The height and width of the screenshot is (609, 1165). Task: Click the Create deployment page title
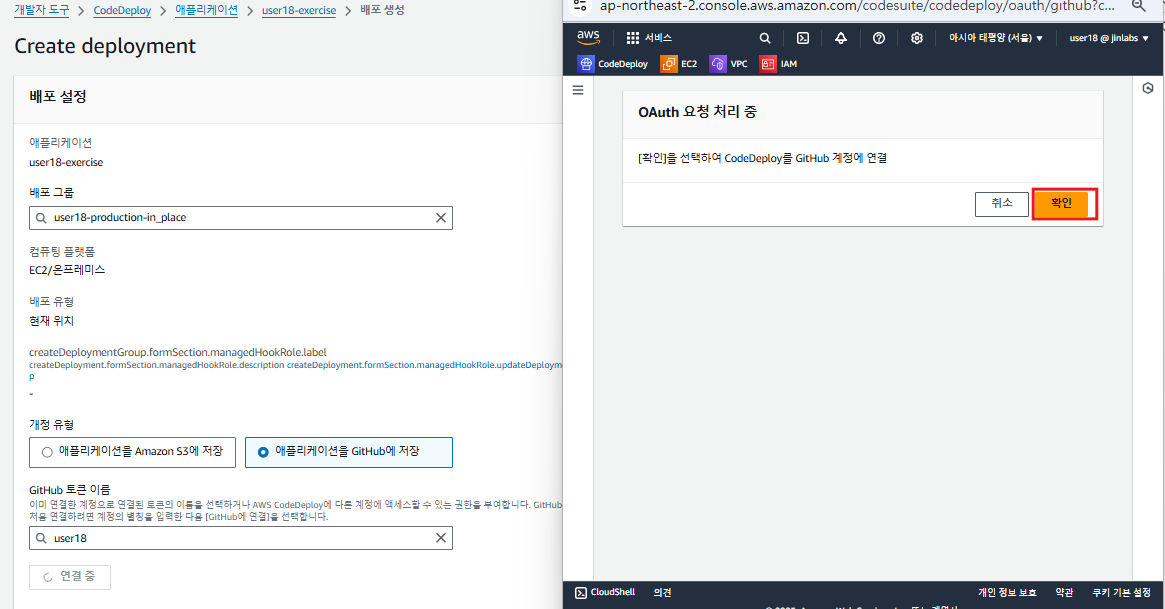[x=105, y=46]
